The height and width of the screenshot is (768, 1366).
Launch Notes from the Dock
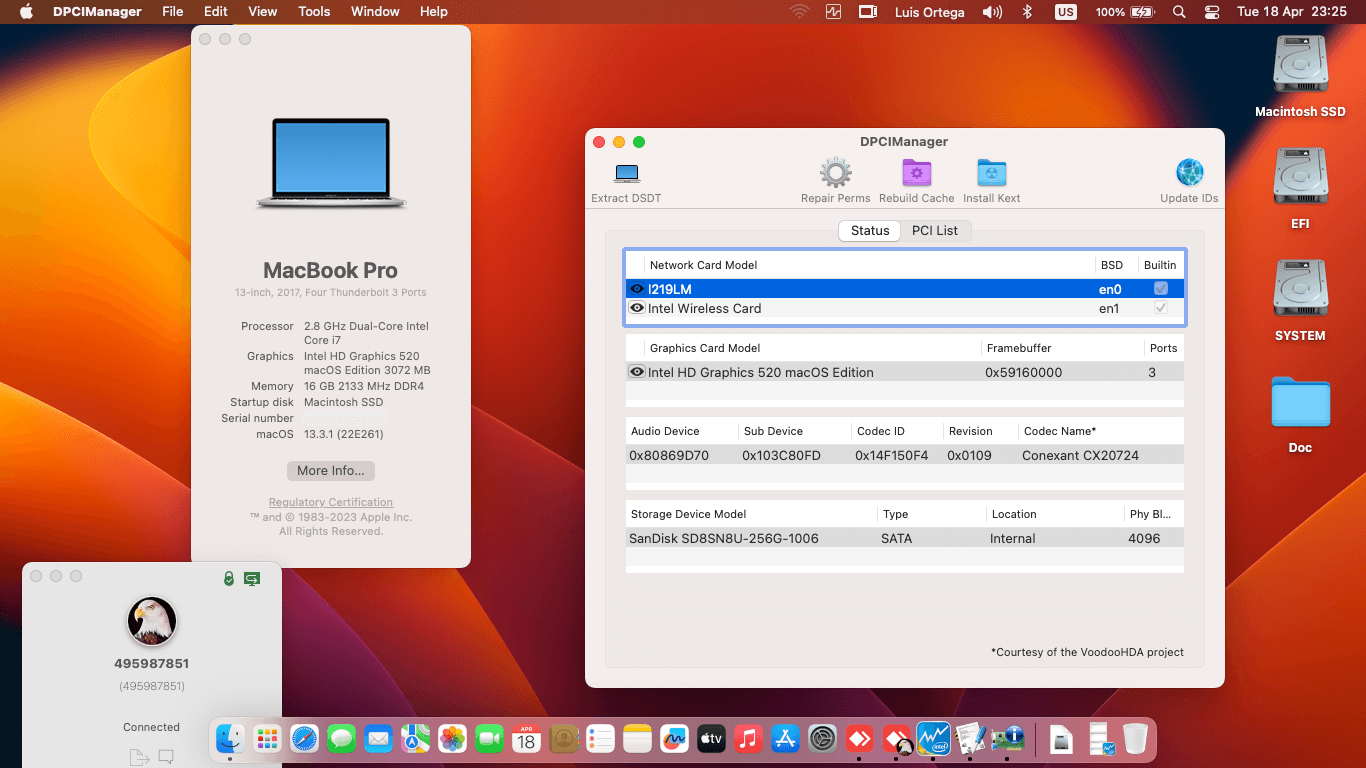pos(637,739)
